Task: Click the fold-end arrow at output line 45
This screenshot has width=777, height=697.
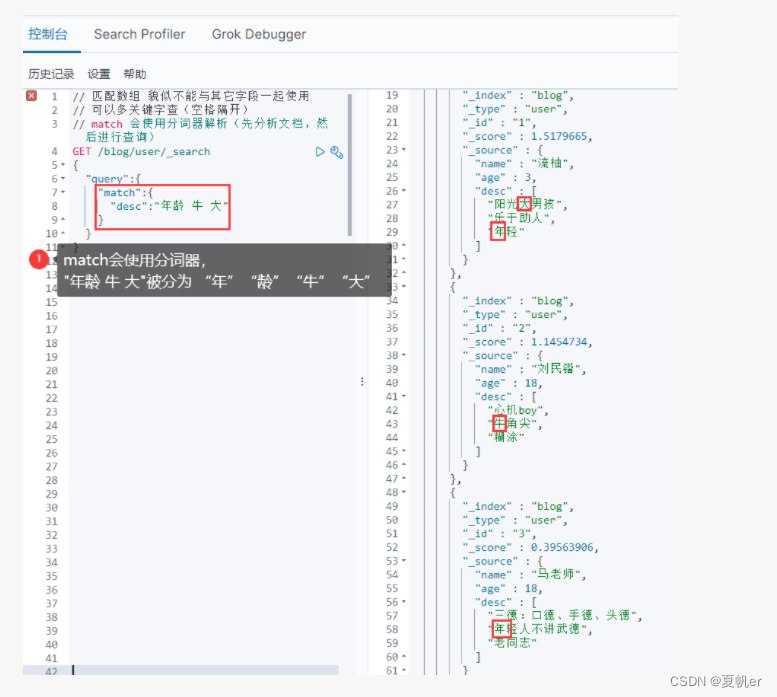Action: pyautogui.click(x=404, y=451)
